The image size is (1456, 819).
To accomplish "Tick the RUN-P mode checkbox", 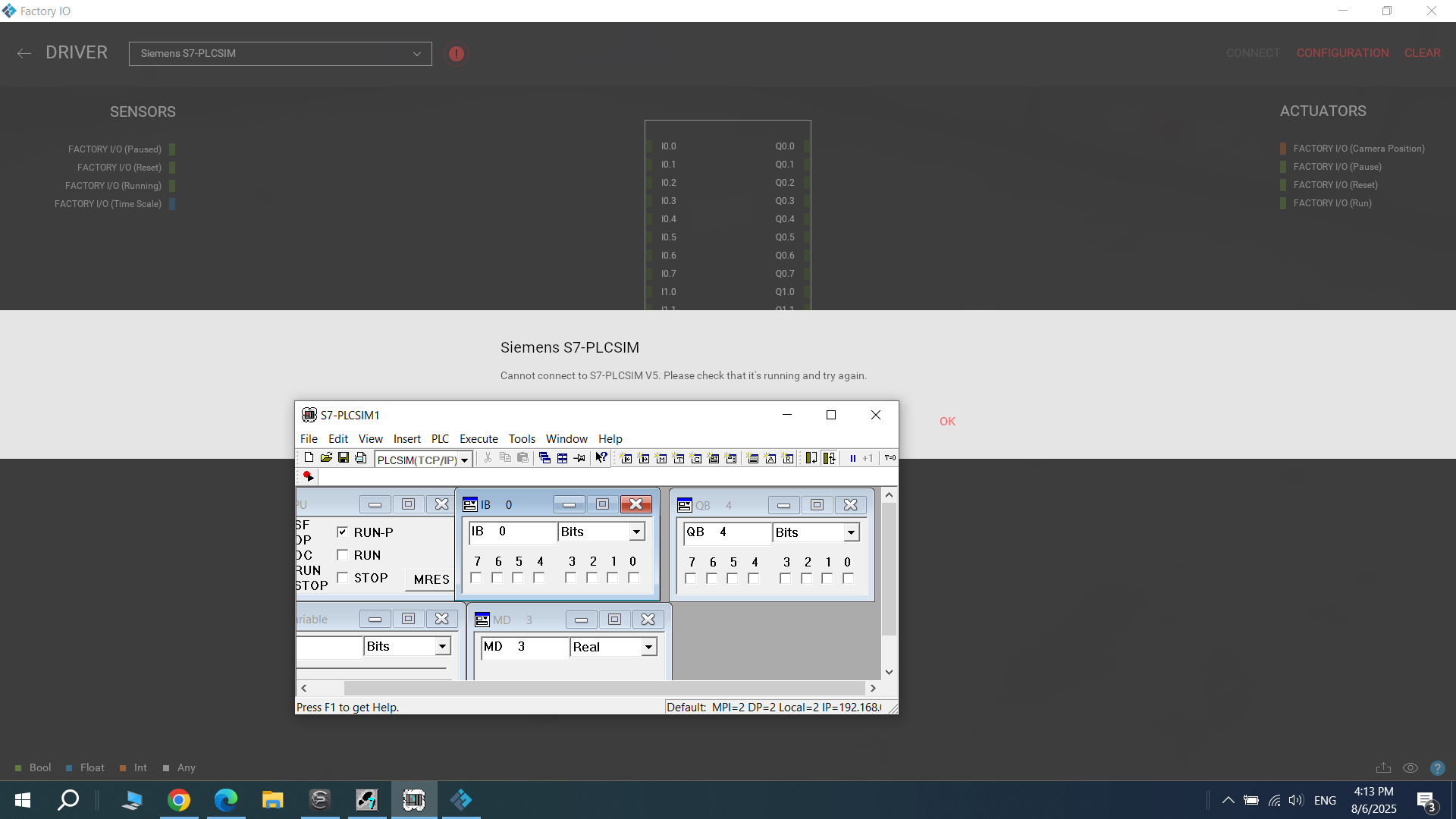I will click(342, 532).
